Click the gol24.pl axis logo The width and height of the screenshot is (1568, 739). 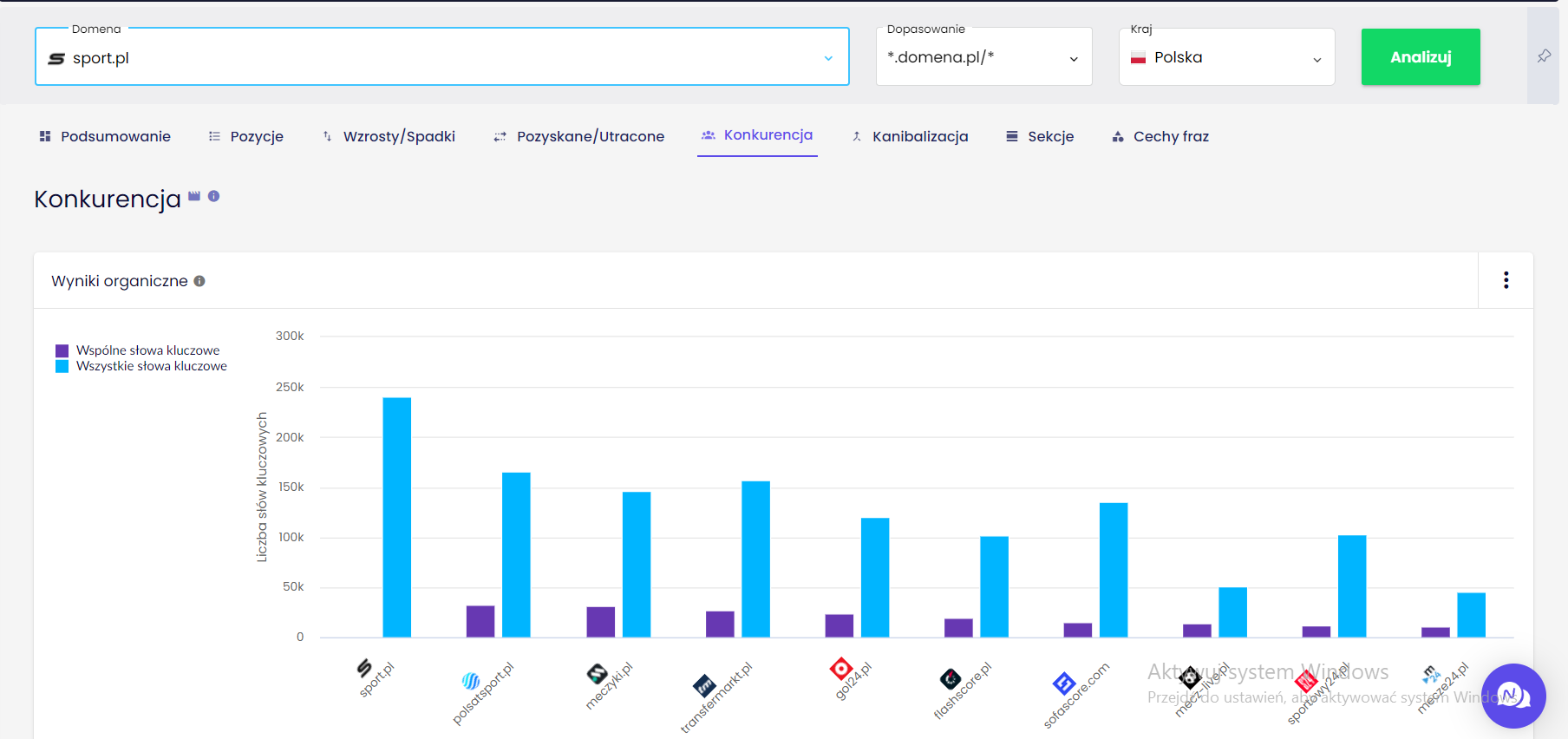[x=841, y=668]
